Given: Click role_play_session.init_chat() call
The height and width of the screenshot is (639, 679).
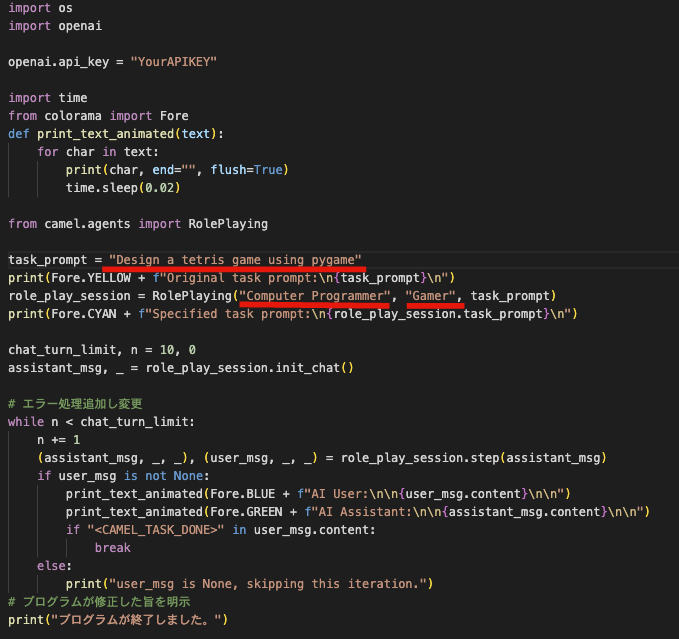Looking at the screenshot, I should click(x=249, y=368).
